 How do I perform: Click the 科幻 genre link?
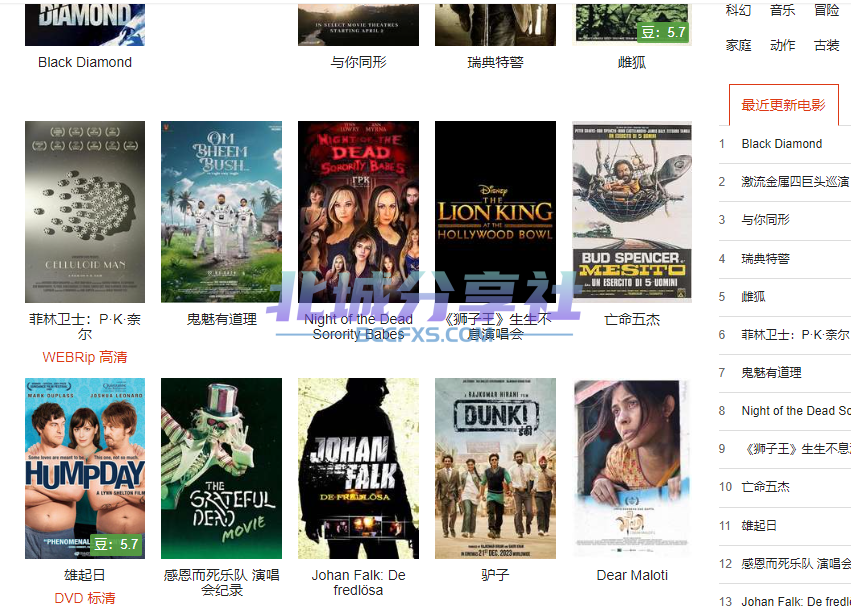click(x=738, y=10)
